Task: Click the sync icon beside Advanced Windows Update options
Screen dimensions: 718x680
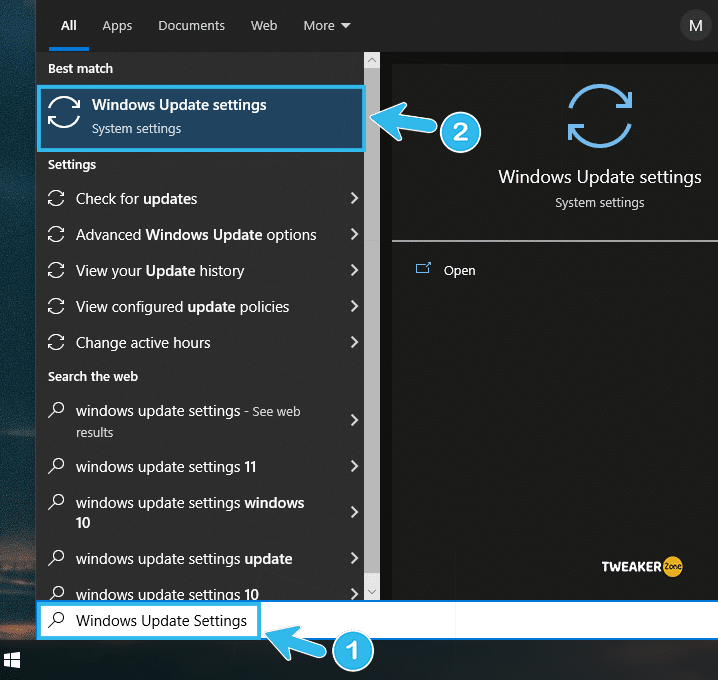Action: coord(56,234)
